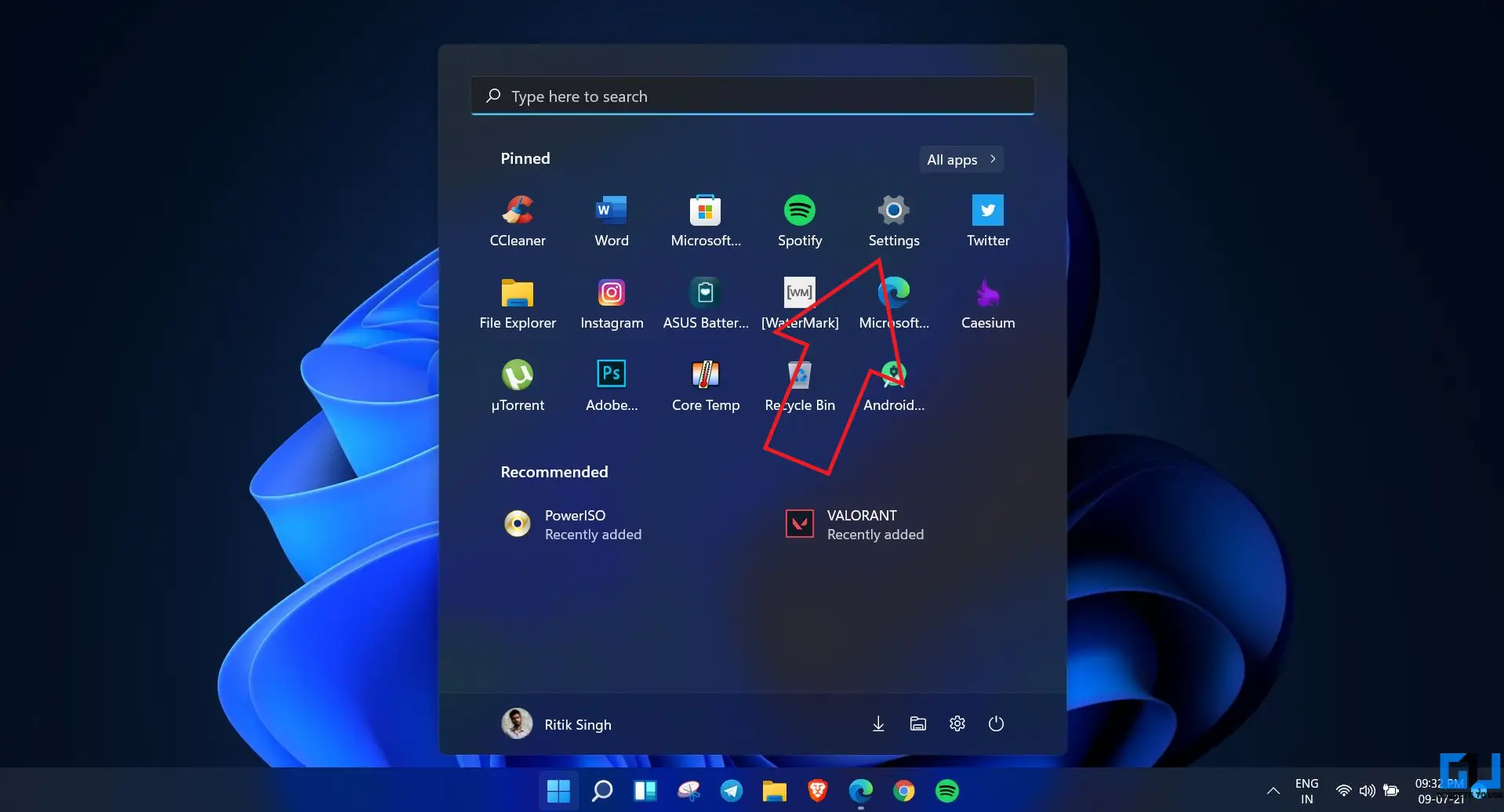
Task: Launch Google Chrome from taskbar
Action: 904,791
